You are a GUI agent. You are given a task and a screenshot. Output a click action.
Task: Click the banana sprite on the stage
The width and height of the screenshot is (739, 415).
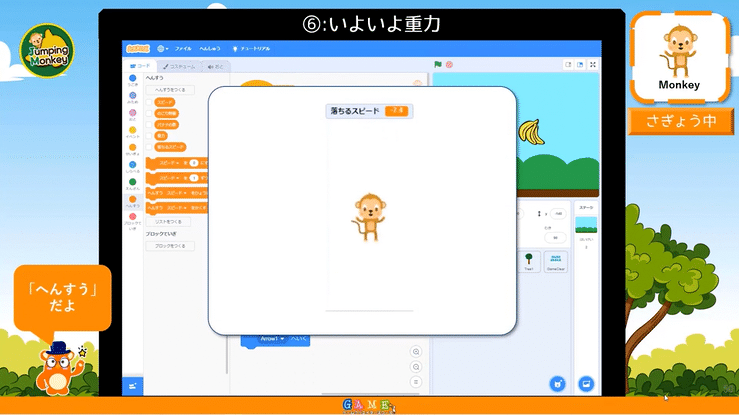pyautogui.click(x=531, y=132)
